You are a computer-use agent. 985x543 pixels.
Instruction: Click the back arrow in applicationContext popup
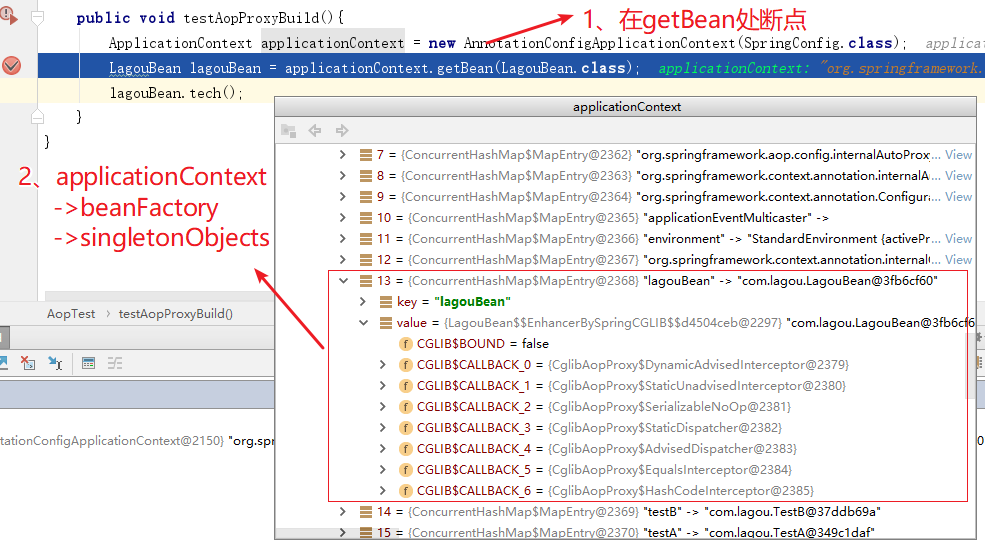315,131
